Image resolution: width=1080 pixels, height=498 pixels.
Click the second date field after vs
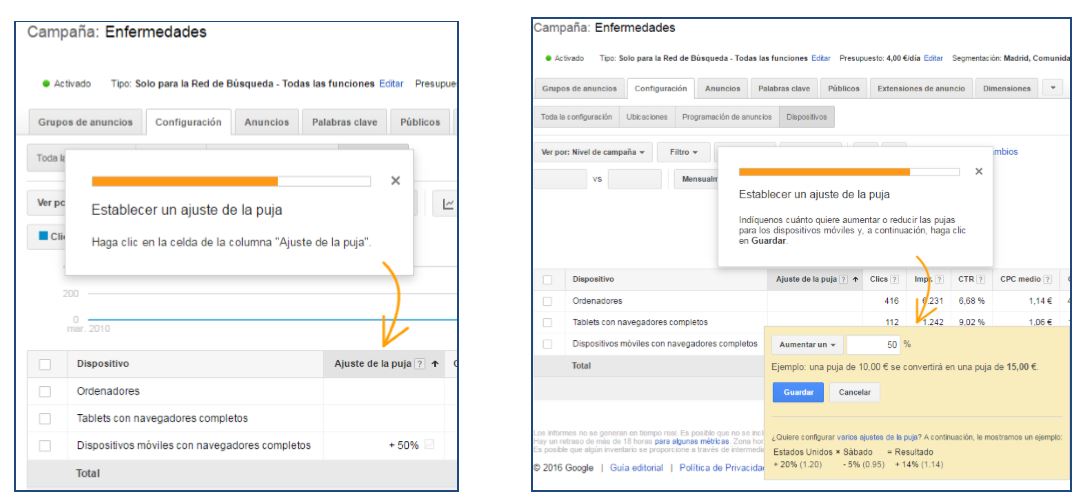tap(634, 179)
